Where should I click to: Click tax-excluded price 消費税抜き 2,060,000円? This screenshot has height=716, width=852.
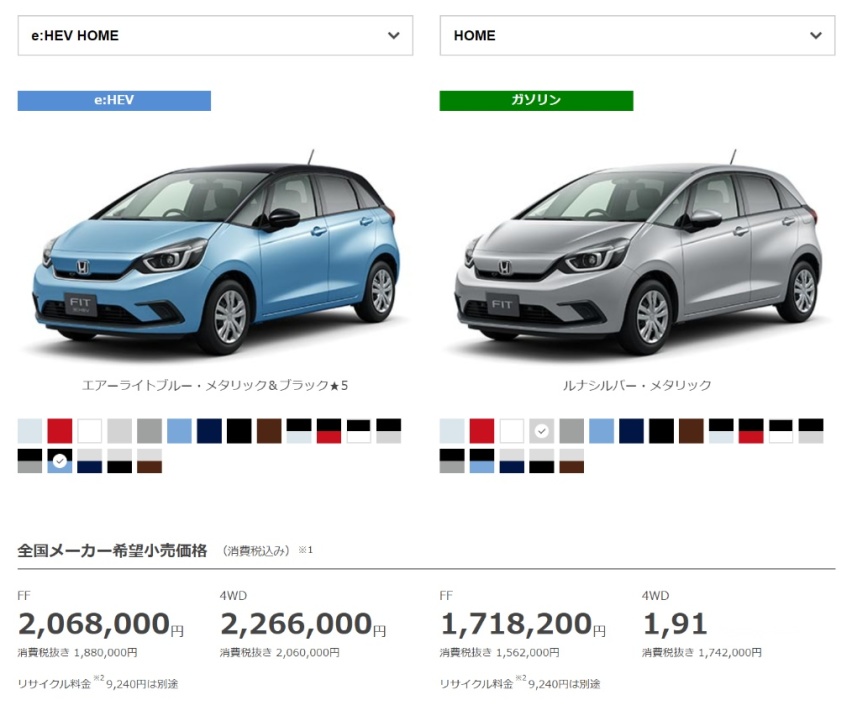(x=280, y=652)
